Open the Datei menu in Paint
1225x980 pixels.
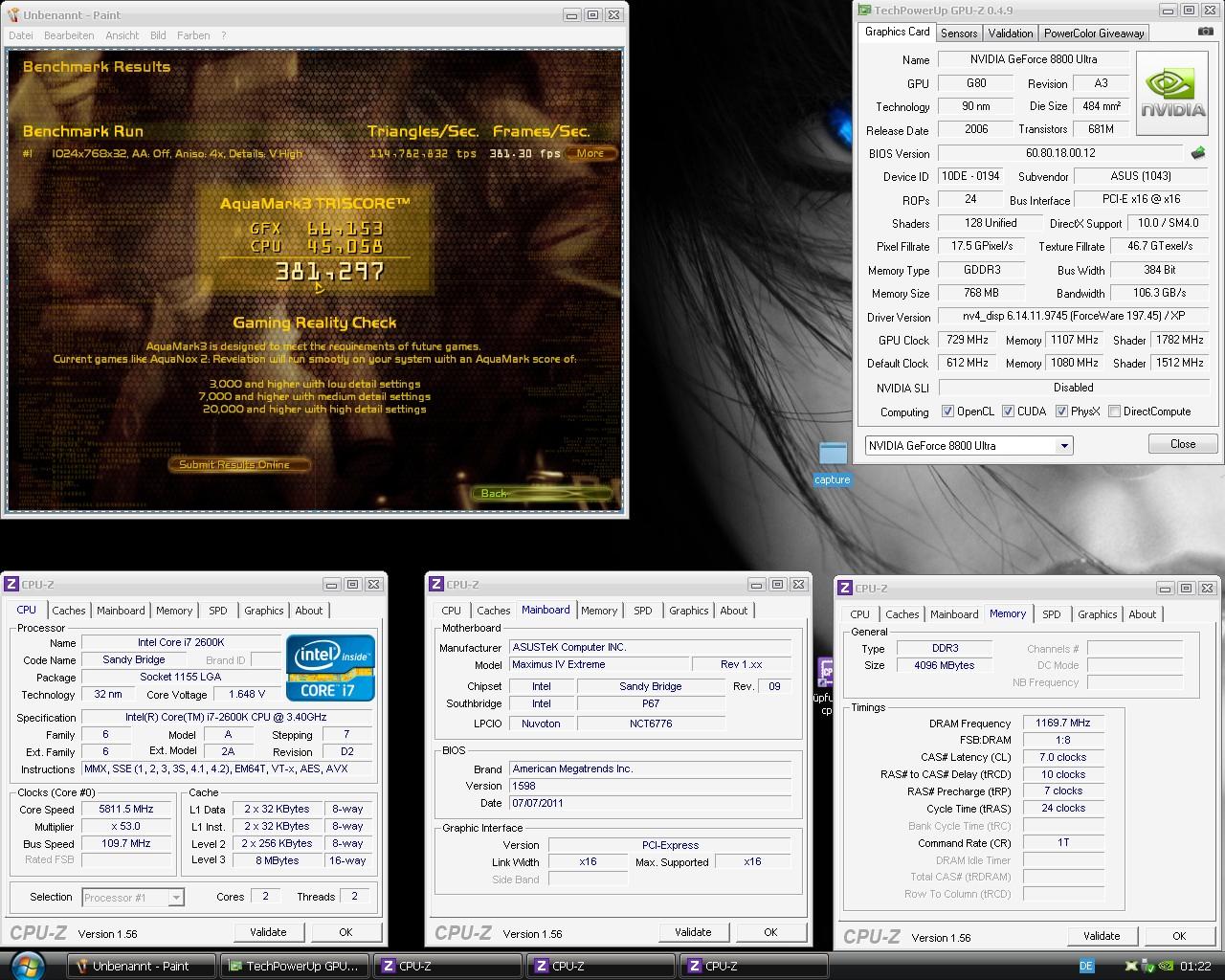coord(20,35)
